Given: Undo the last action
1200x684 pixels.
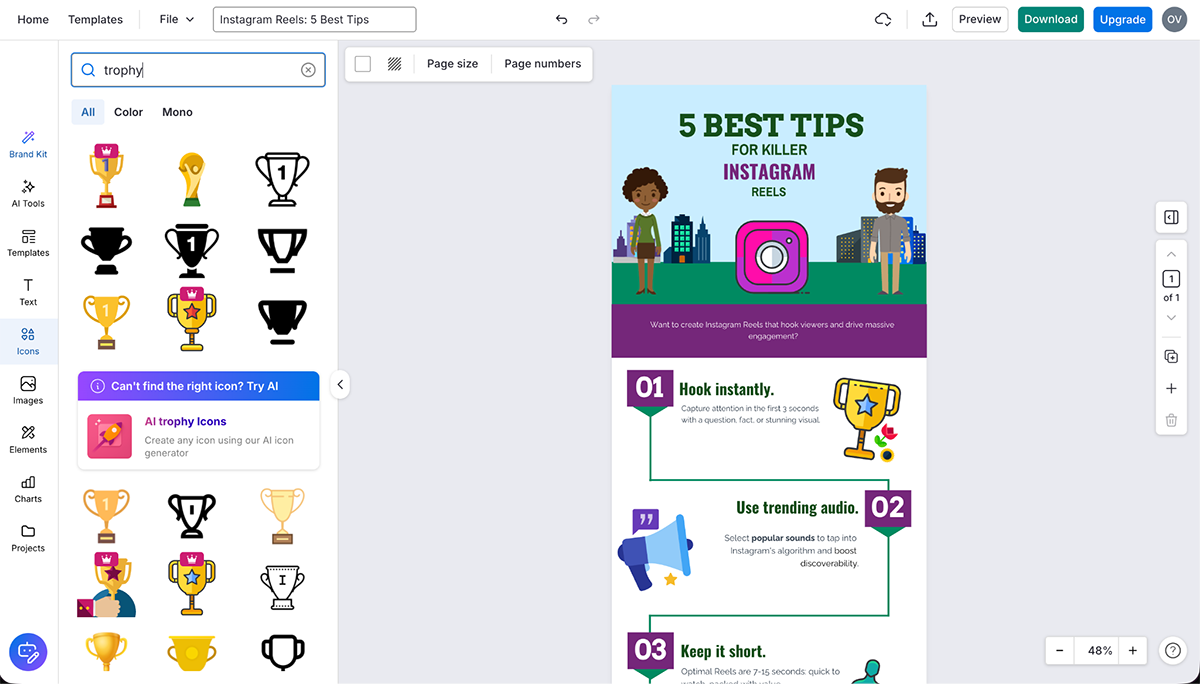Looking at the screenshot, I should tap(561, 19).
